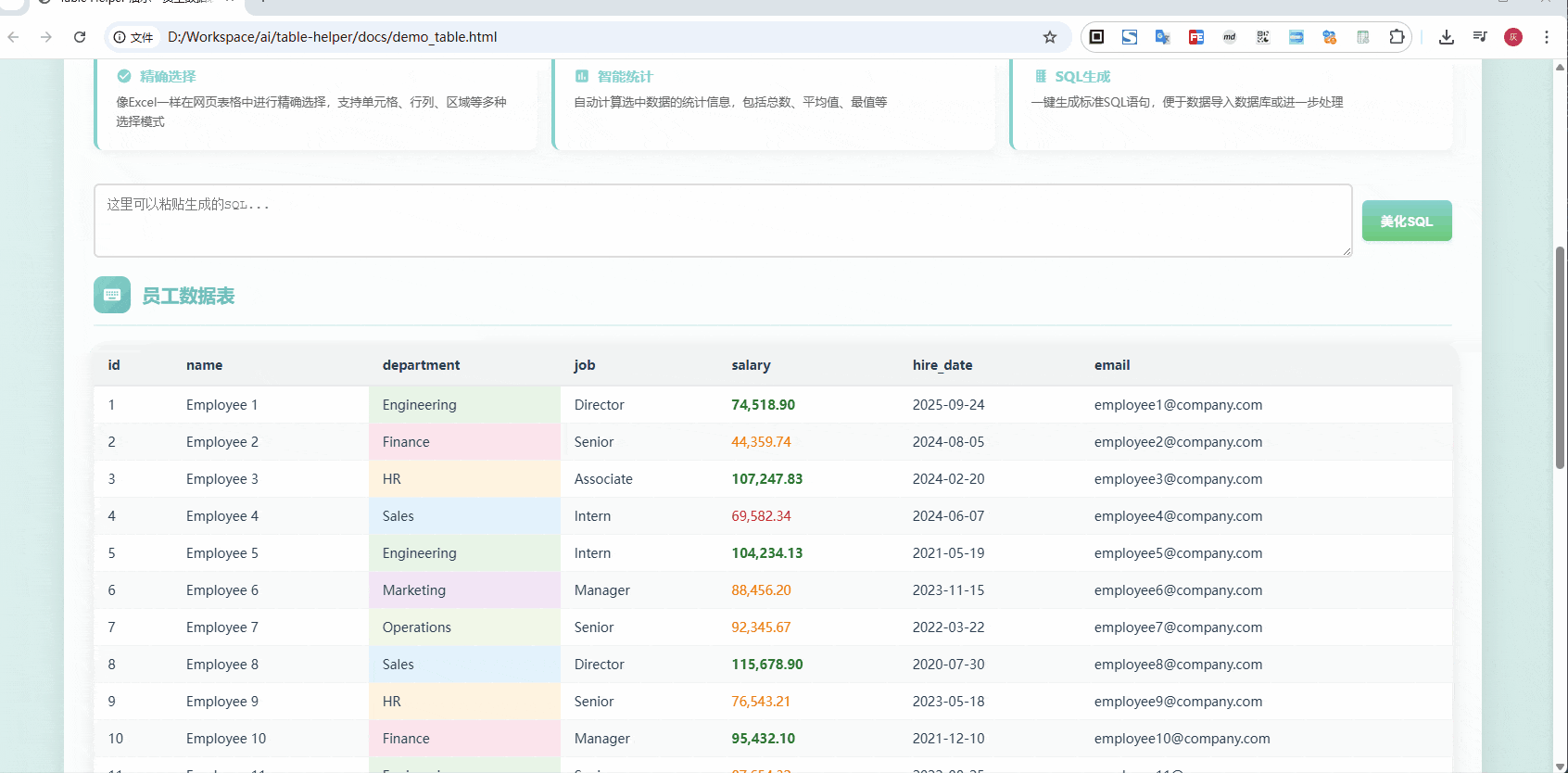Open the Extensions puzzle-piece menu
Screen dimensions: 1568x773
click(x=1397, y=37)
